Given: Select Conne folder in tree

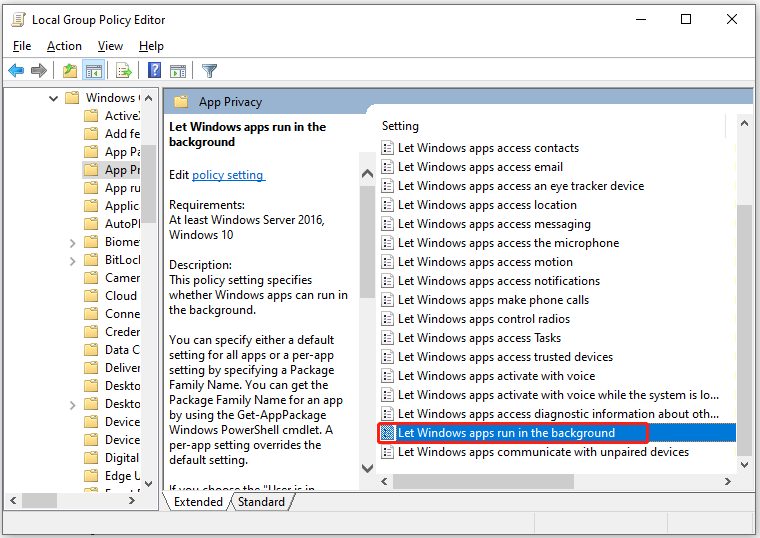Looking at the screenshot, I should coord(122,314).
